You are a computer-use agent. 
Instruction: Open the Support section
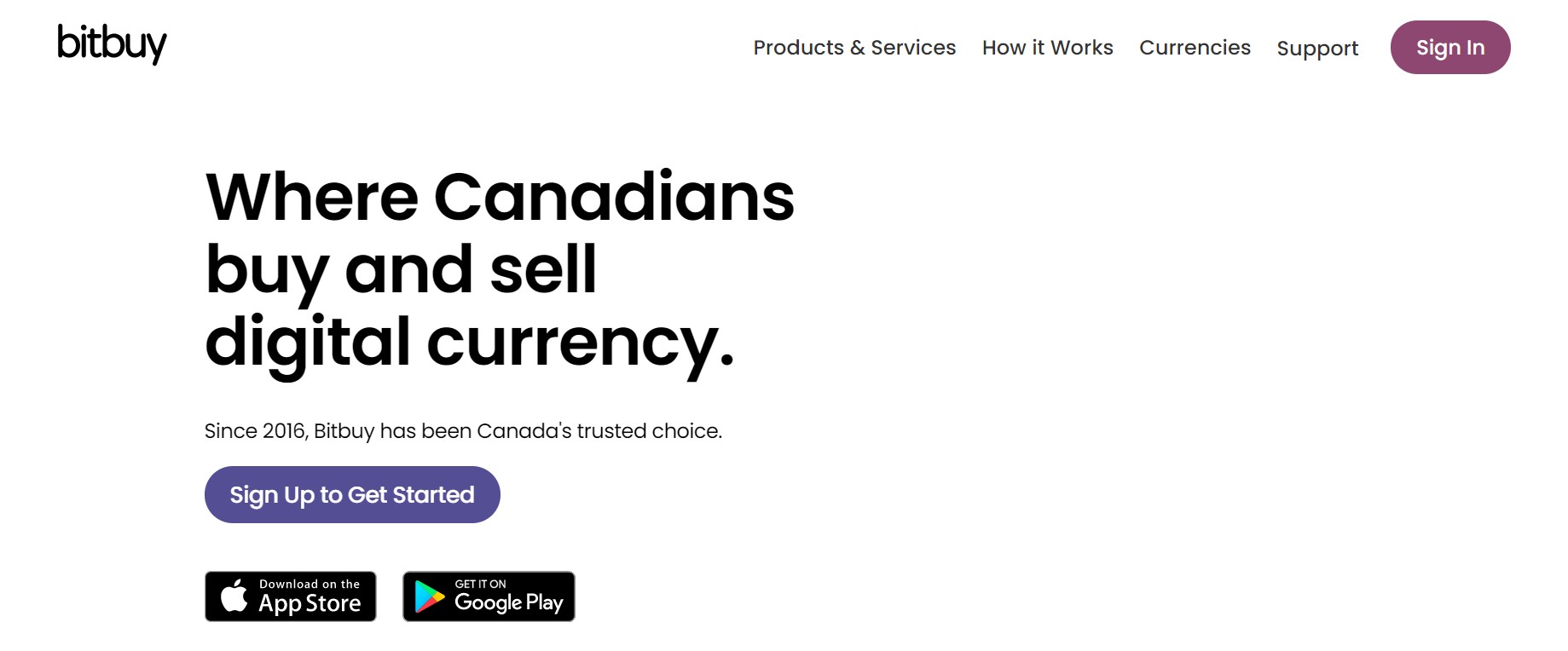tap(1317, 49)
